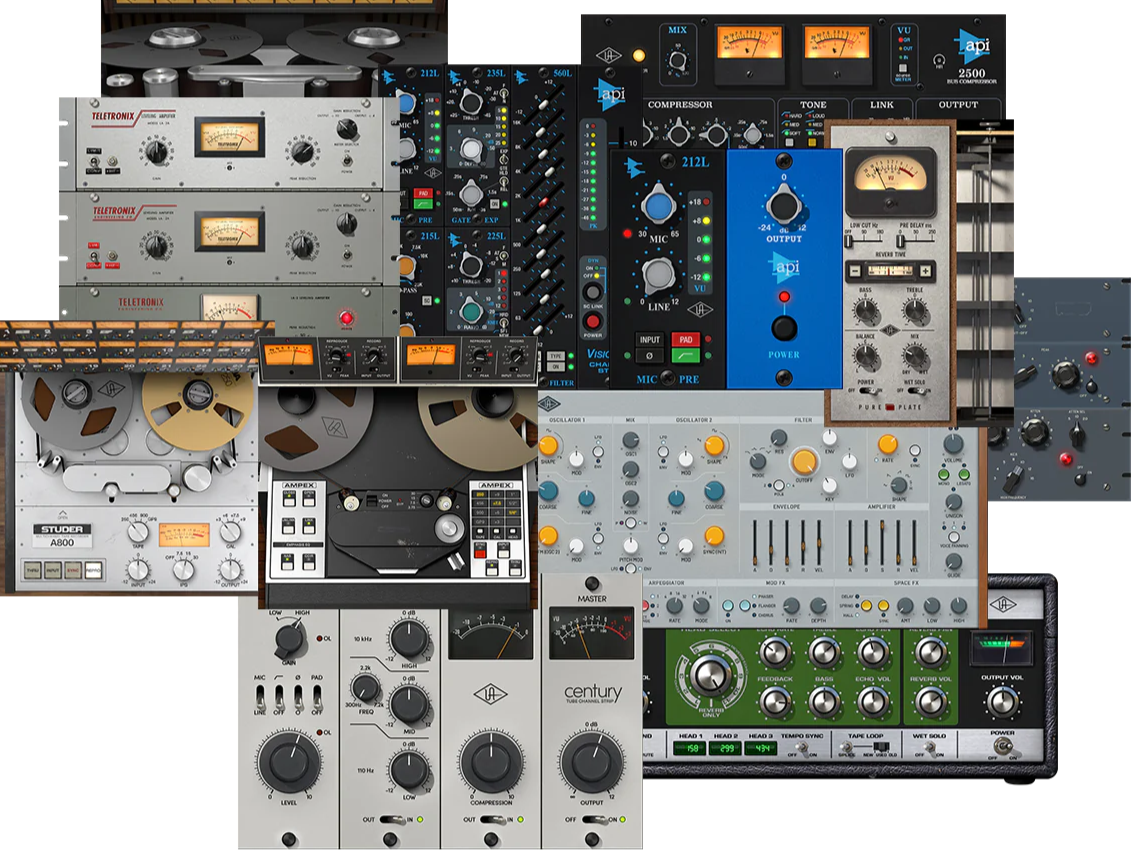Click the Century master OUTPUT knob
The width and height of the screenshot is (1131, 850).
[x=592, y=763]
